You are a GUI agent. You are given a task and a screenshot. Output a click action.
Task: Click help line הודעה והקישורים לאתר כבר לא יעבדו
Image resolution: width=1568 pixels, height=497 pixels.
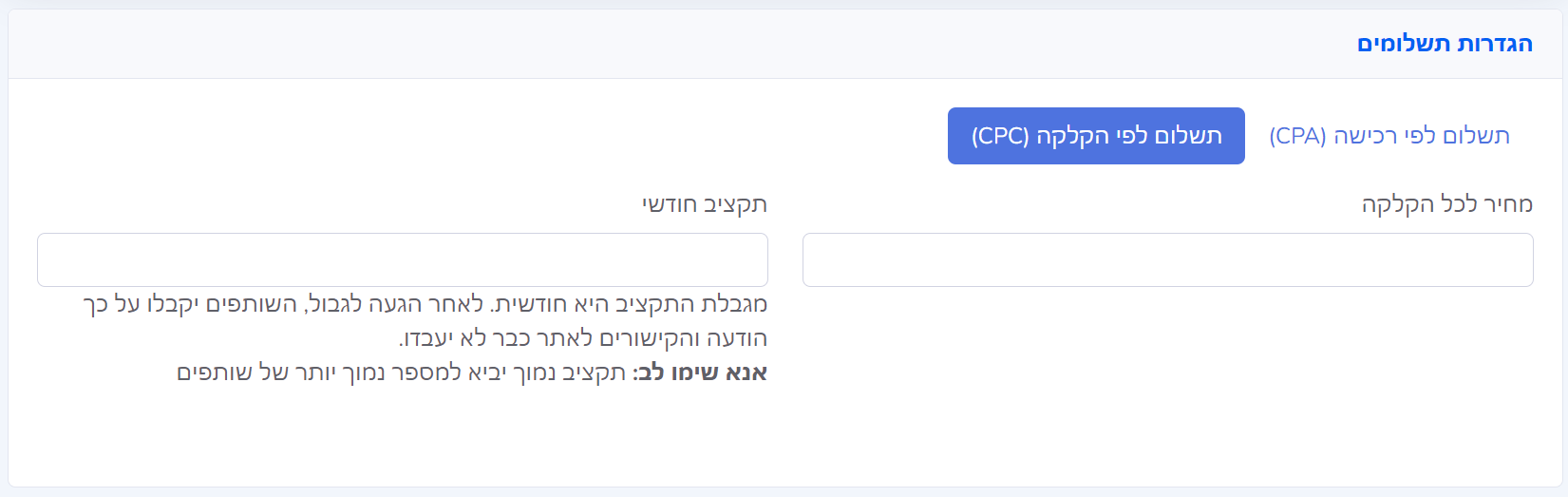click(x=582, y=338)
